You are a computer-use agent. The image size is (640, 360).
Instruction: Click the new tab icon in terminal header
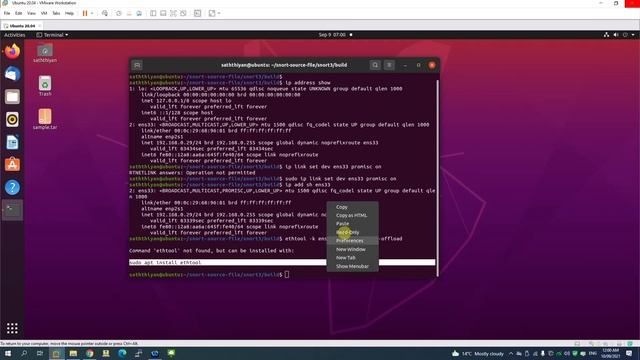[137, 65]
